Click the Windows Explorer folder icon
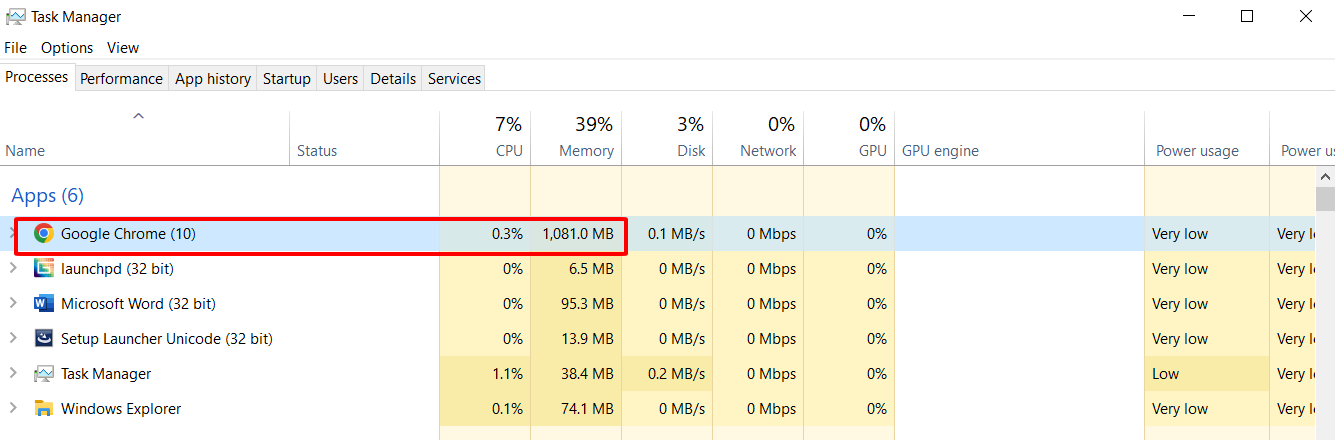Image resolution: width=1335 pixels, height=440 pixels. point(43,409)
